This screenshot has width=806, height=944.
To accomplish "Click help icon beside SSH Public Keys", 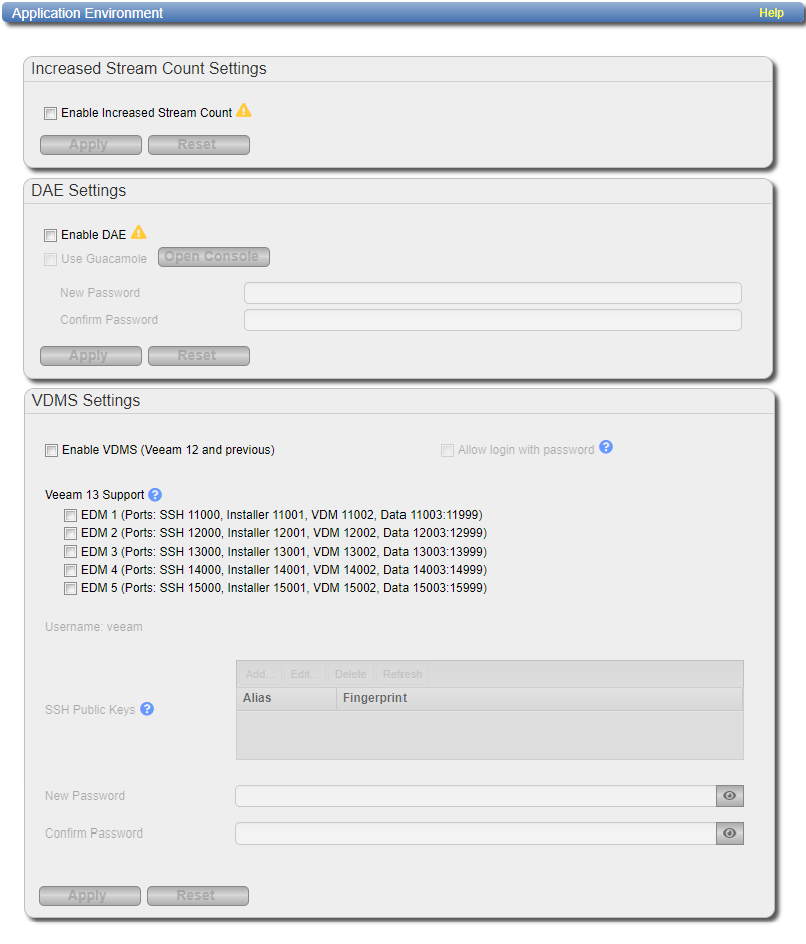I will (147, 709).
